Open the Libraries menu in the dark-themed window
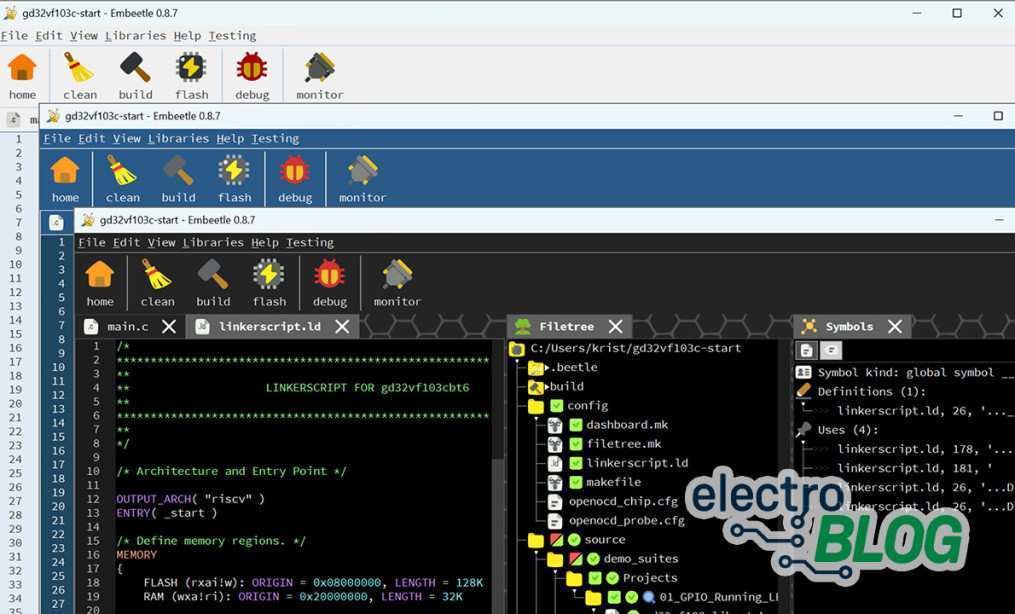This screenshot has width=1015, height=614. coord(213,242)
